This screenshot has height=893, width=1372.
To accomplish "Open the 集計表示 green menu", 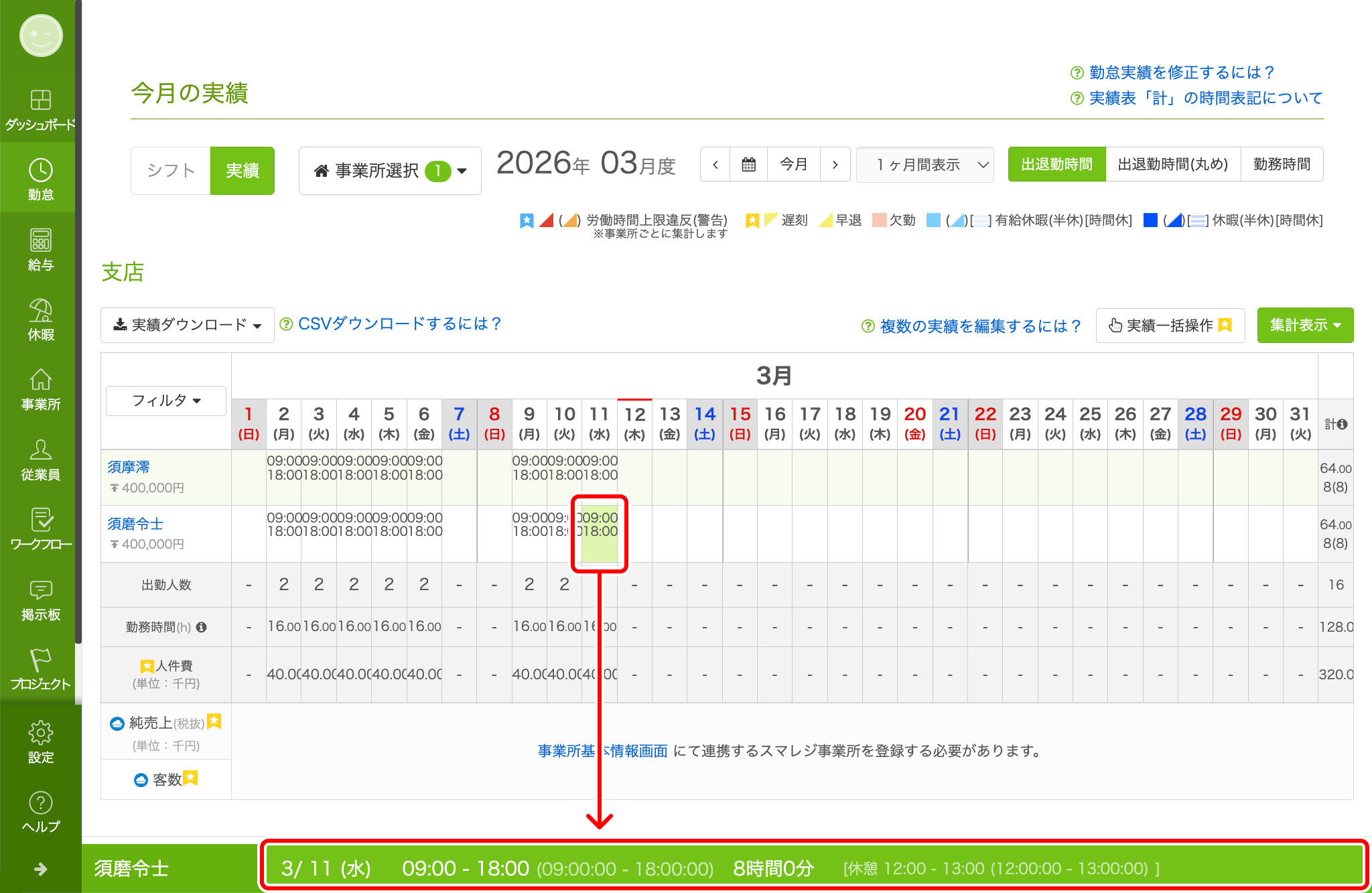I will tap(1304, 325).
